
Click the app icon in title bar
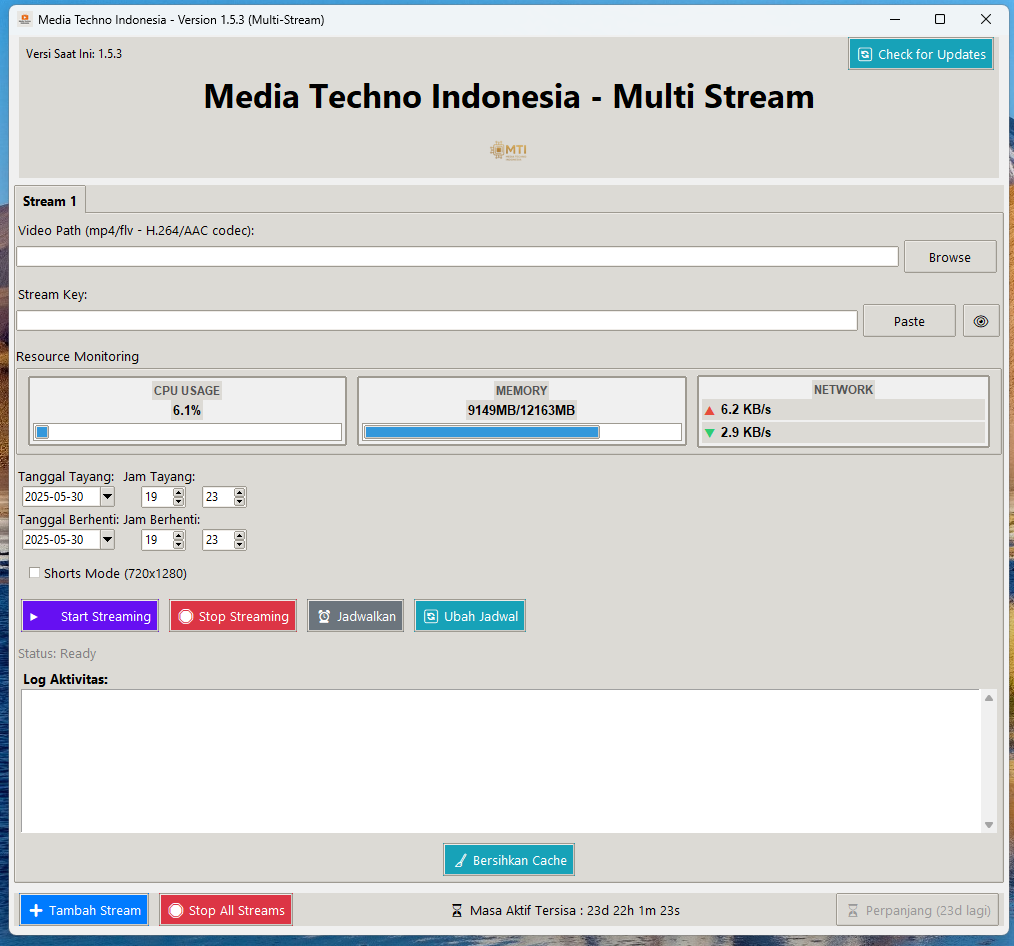[x=25, y=19]
